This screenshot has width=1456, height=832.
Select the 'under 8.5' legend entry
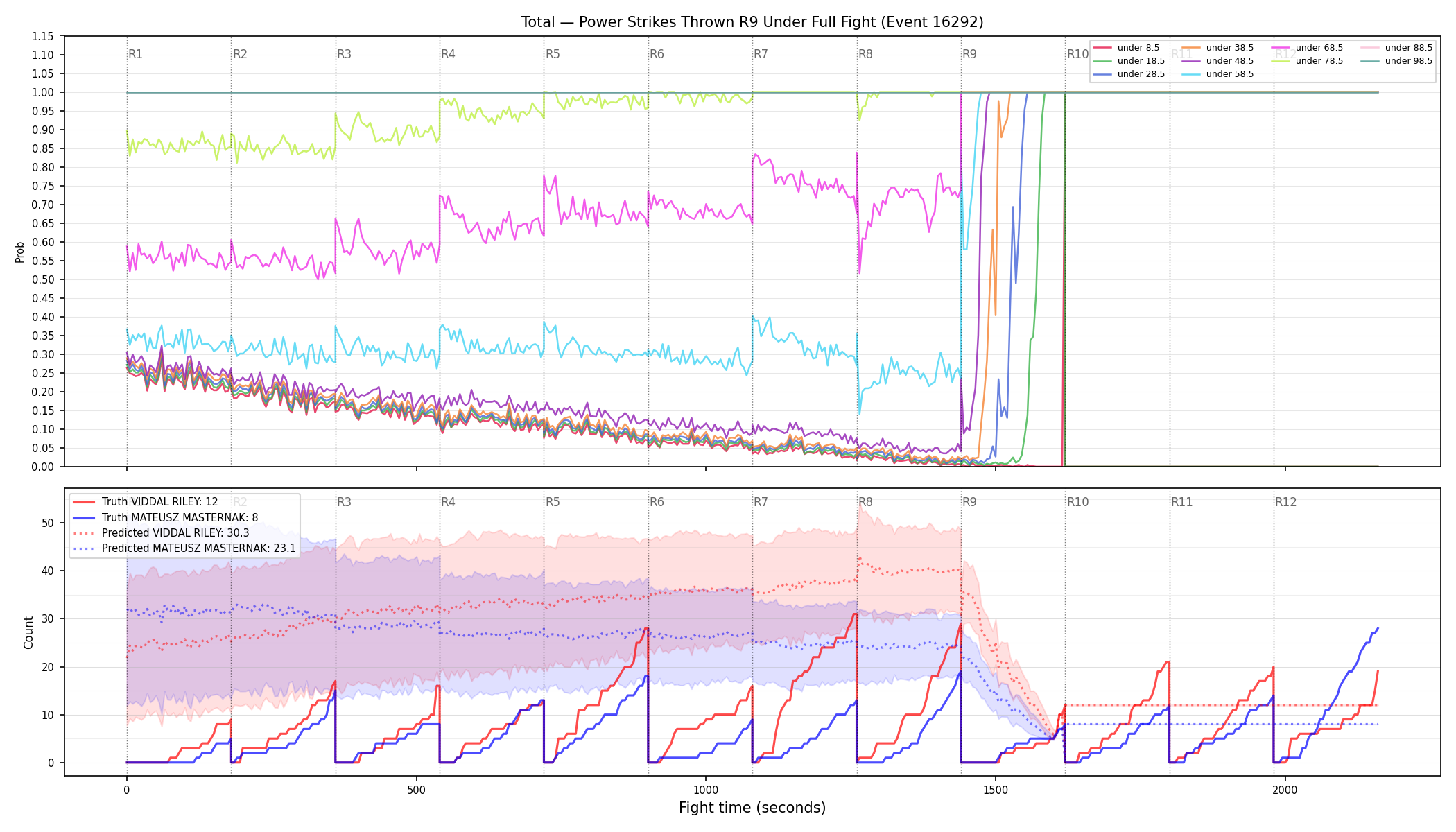click(1127, 48)
